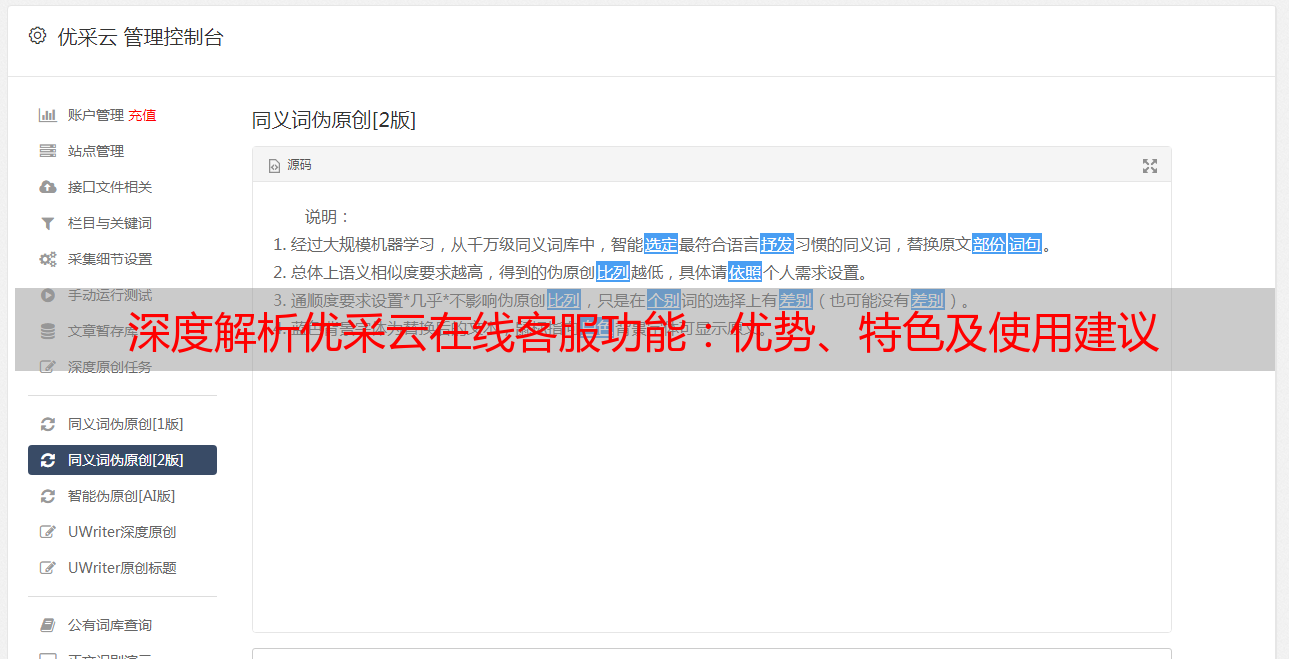Click highlighted synonym 依照 in the text

click(x=745, y=272)
